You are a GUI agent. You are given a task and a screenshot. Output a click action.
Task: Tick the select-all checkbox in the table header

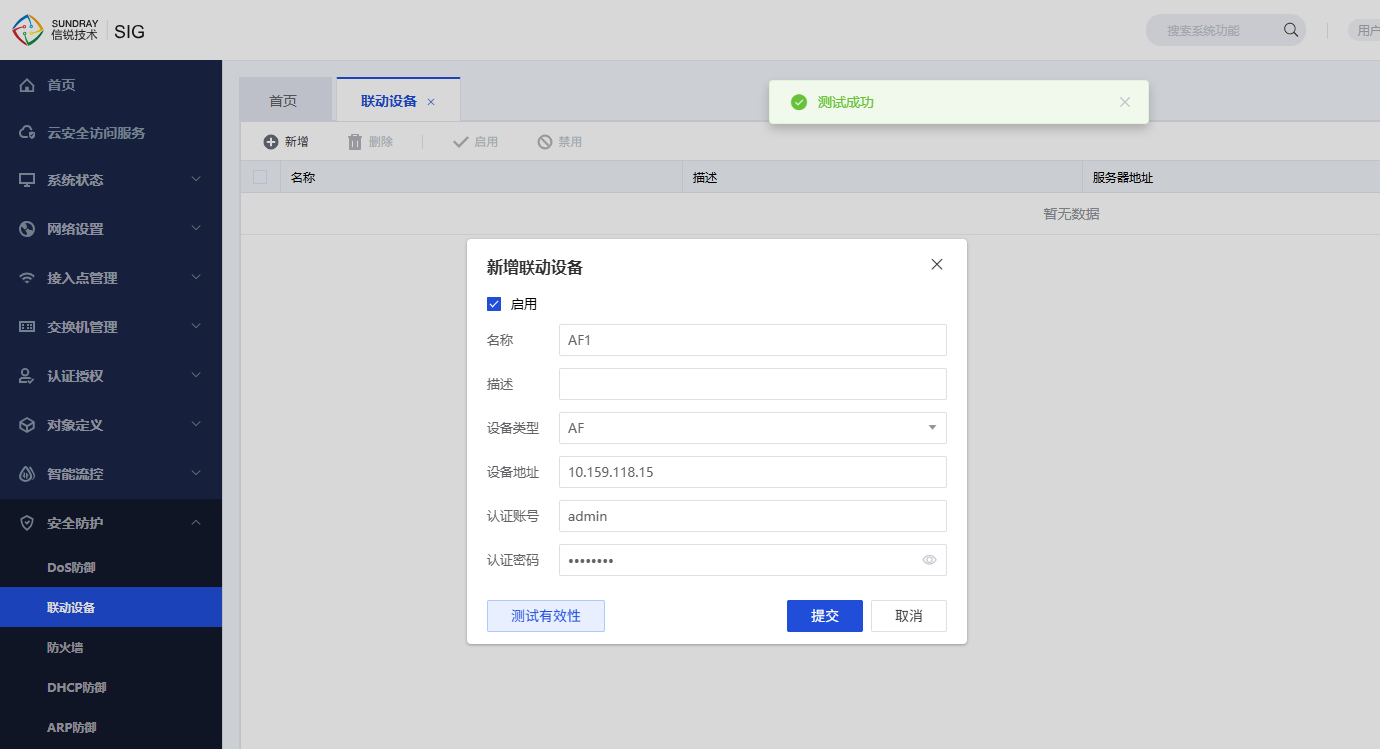260,177
